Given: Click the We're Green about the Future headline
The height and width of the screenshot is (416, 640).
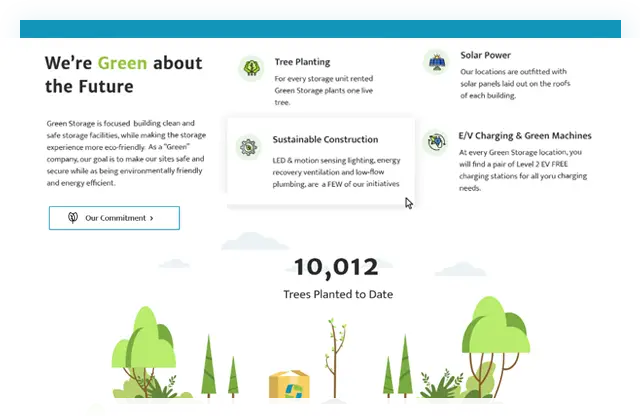Looking at the screenshot, I should [x=124, y=75].
